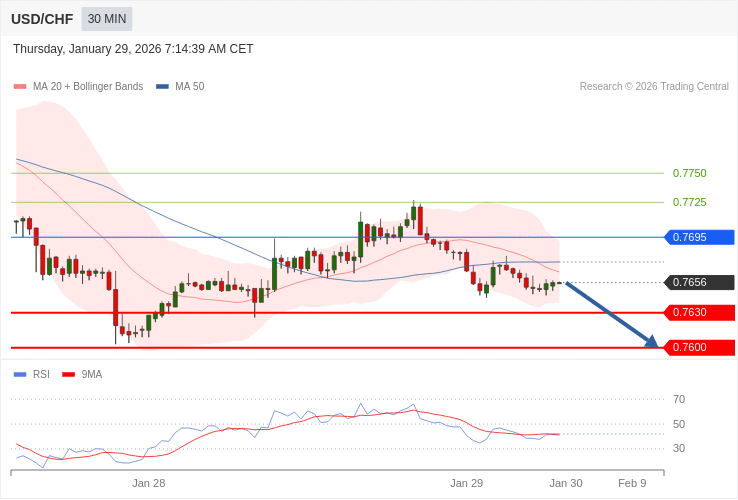Click the RSI legend label

tap(41, 375)
